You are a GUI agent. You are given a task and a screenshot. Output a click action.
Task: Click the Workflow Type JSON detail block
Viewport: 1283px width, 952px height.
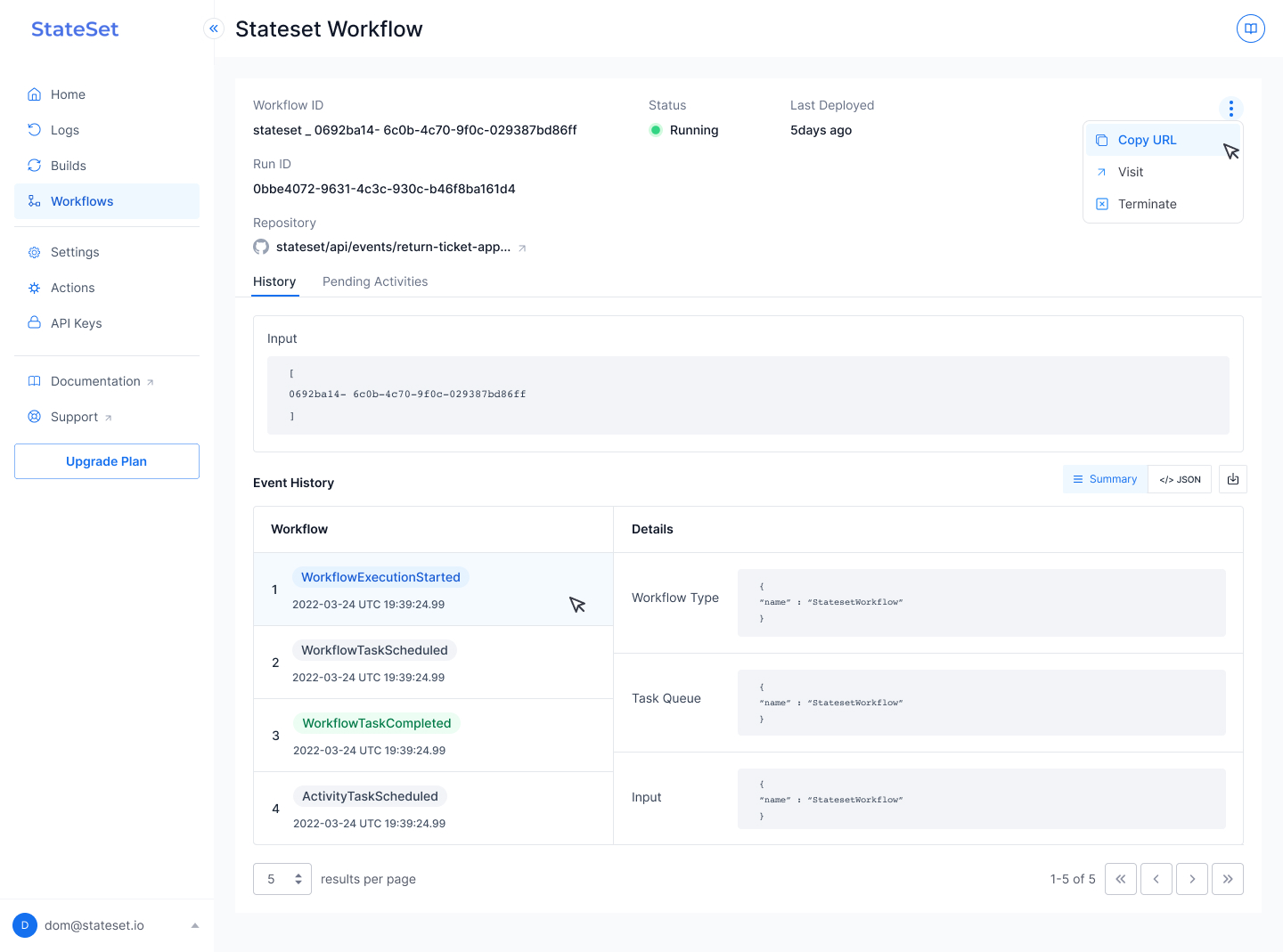(x=982, y=603)
